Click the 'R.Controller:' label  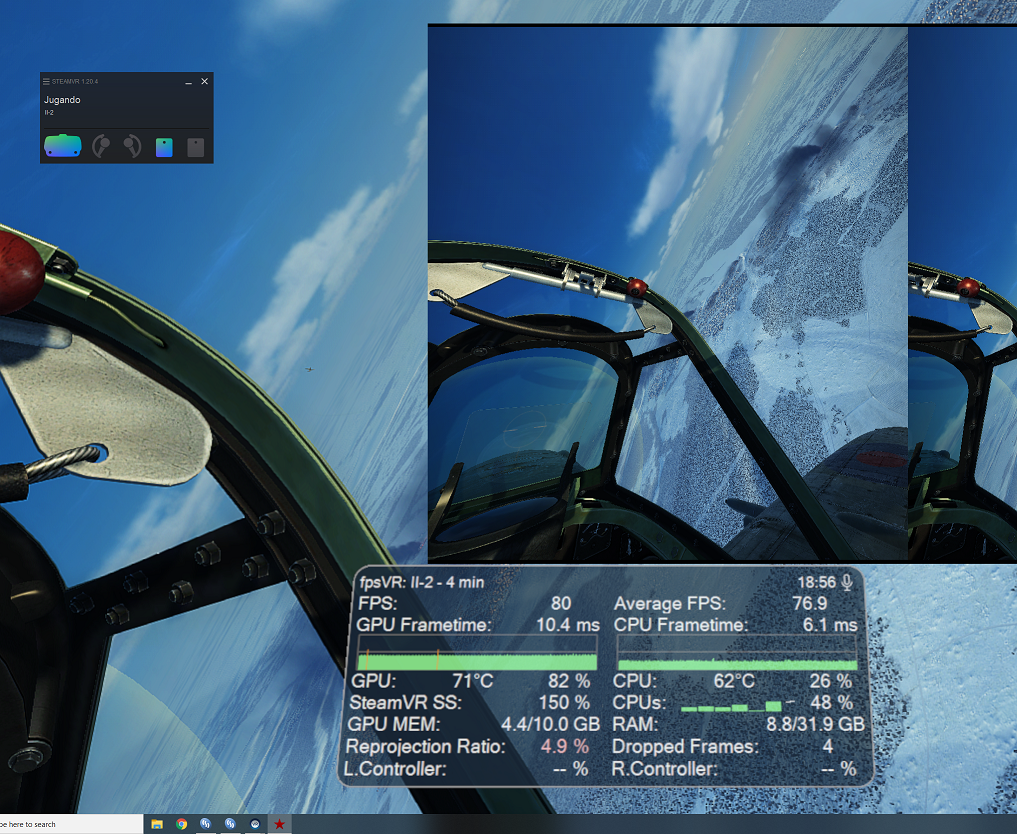pyautogui.click(x=665, y=769)
